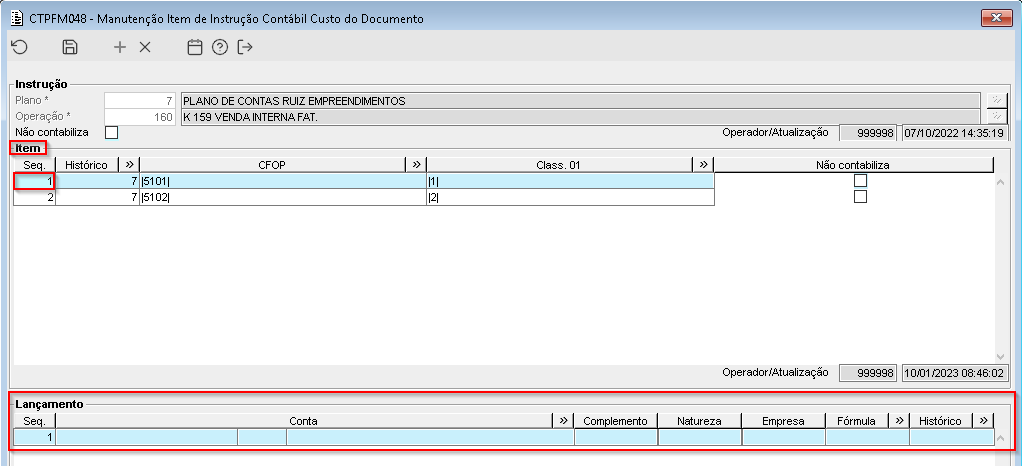1022x466 pixels.
Task: Click the Fórmula column header
Action: click(x=857, y=421)
